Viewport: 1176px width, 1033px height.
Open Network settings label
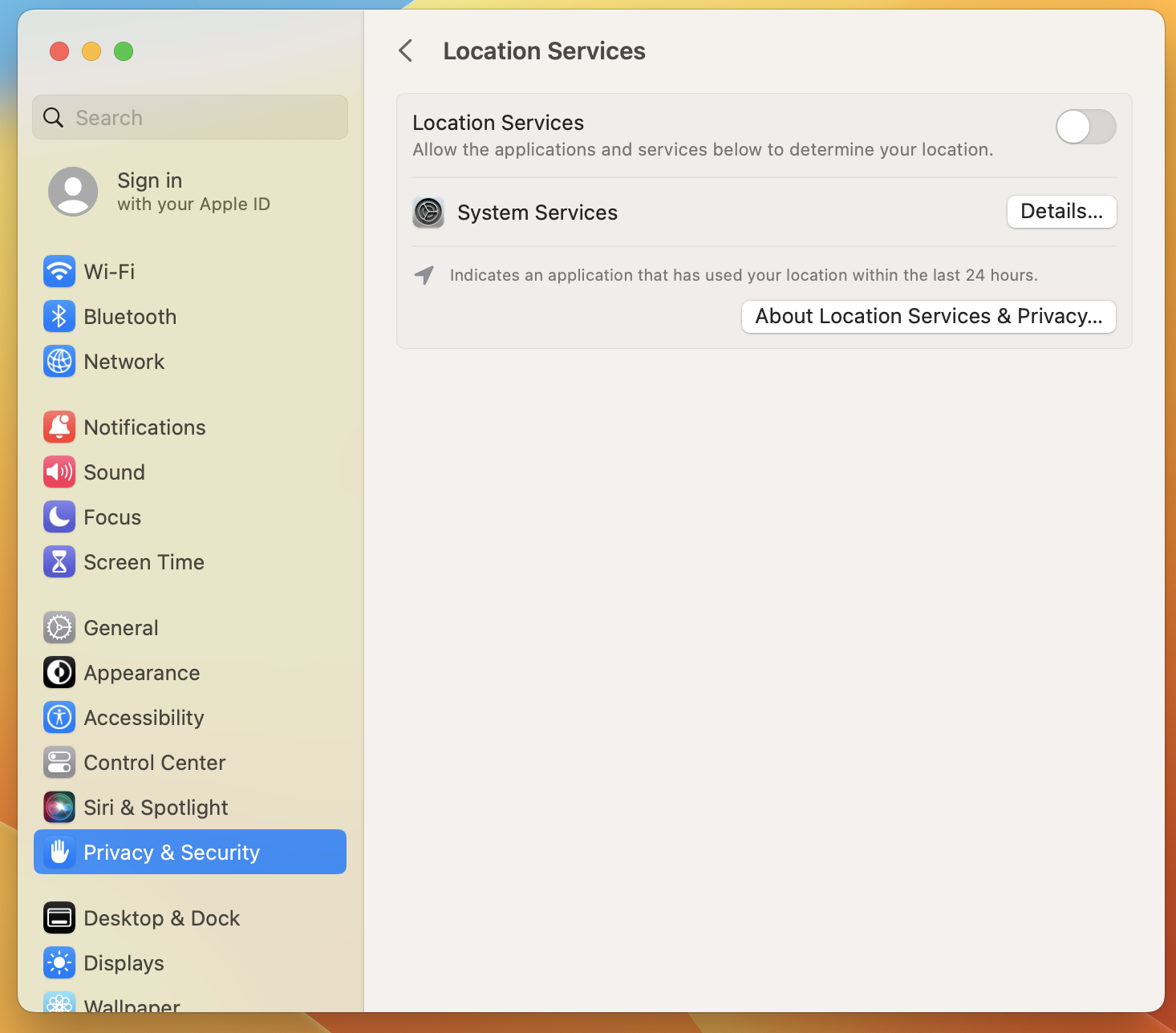click(x=124, y=362)
